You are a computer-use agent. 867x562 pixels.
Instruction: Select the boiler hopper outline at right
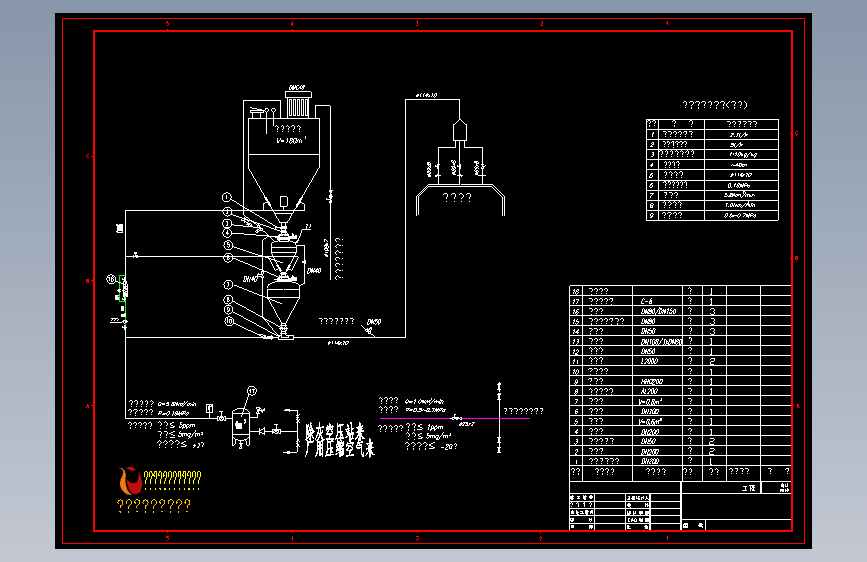(x=460, y=200)
